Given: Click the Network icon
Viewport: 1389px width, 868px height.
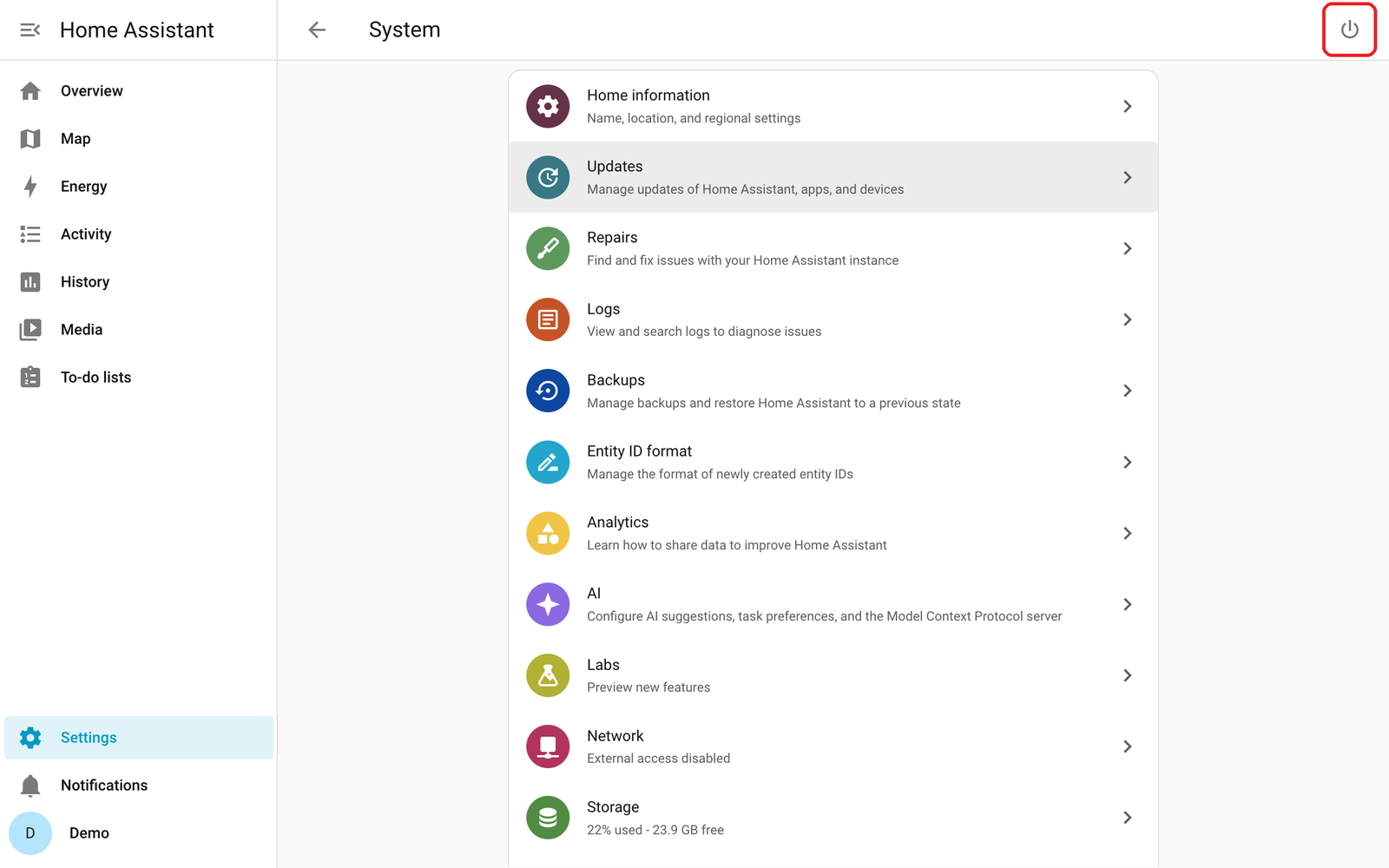Looking at the screenshot, I should click(548, 746).
